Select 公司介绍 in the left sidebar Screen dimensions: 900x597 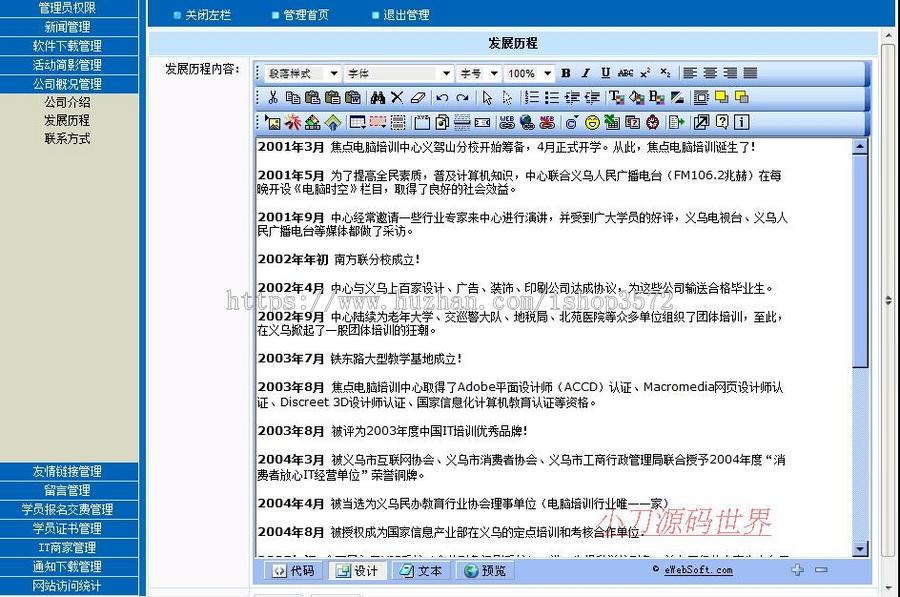click(x=68, y=102)
